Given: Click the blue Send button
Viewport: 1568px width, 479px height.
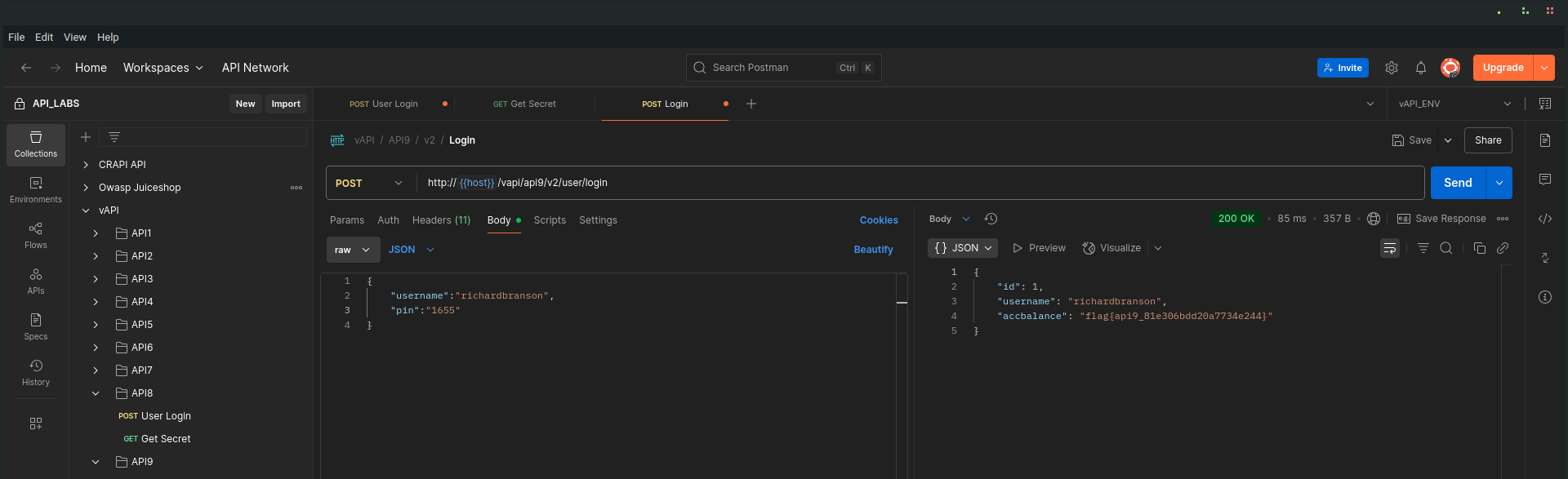Looking at the screenshot, I should click(1458, 183).
